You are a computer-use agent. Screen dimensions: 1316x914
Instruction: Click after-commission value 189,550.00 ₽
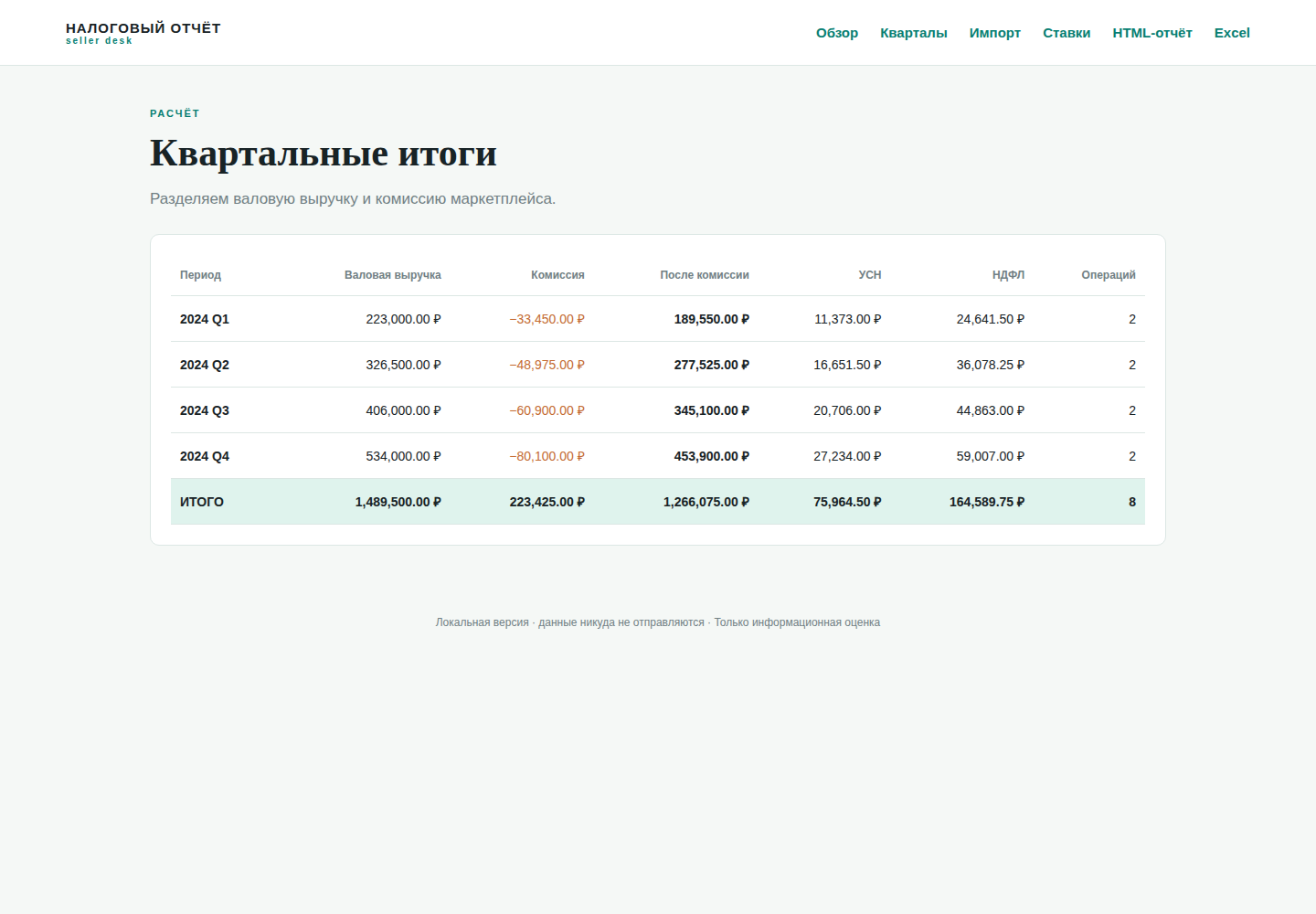(711, 319)
